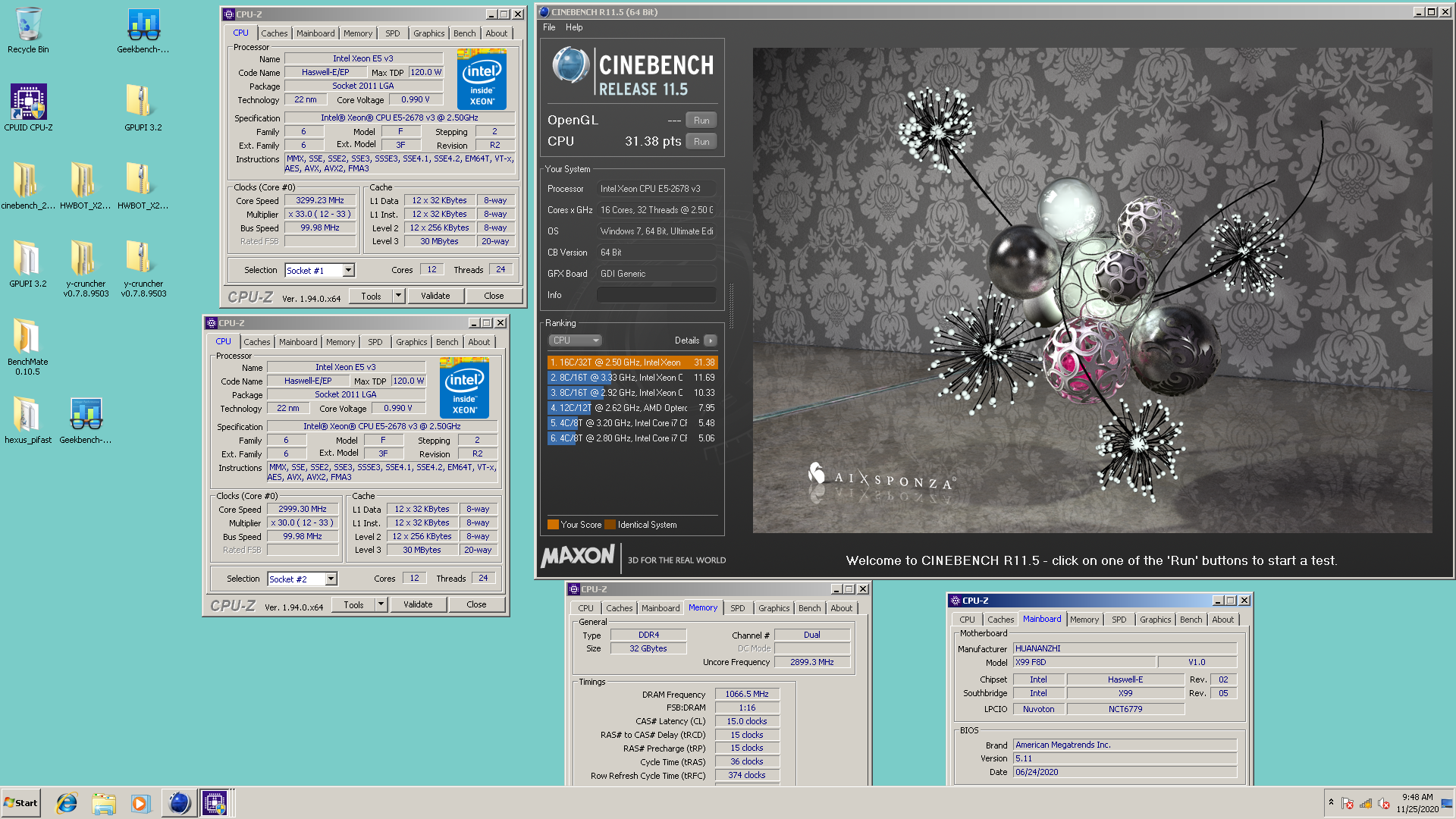Open Internet Explorer from the taskbar
1456x819 pixels.
point(67,803)
